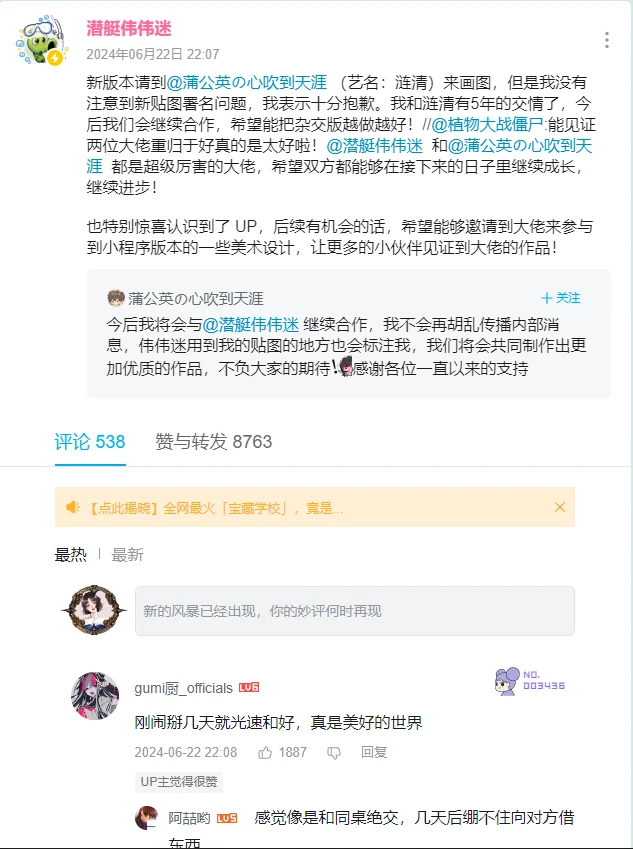Open the 【点此揭晓】宝藏学校 banner link

215,508
